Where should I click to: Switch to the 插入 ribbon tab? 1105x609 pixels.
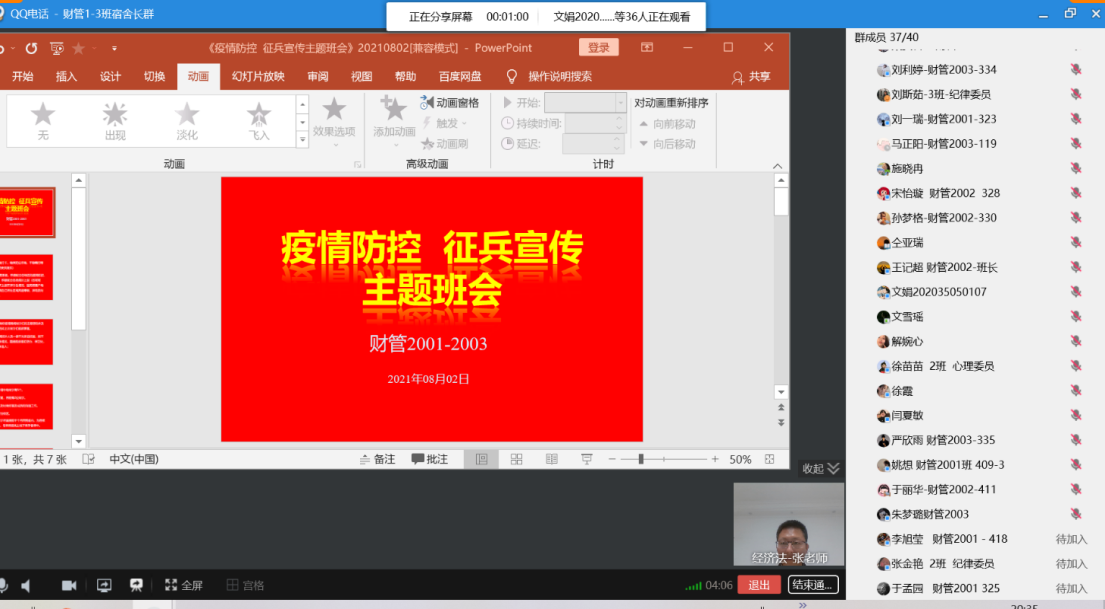(66, 76)
